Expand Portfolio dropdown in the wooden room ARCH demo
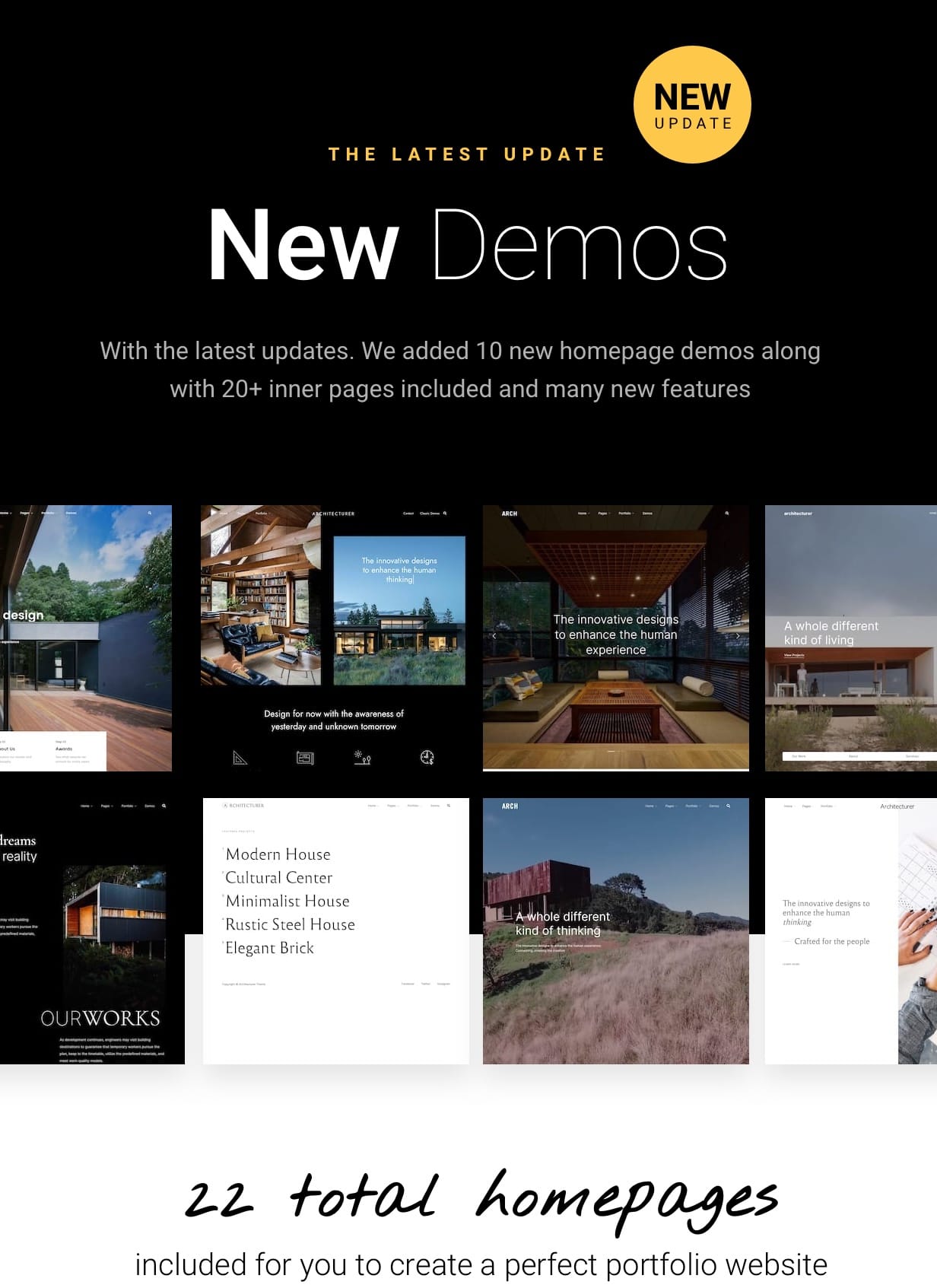The height and width of the screenshot is (1288, 937). point(625,514)
